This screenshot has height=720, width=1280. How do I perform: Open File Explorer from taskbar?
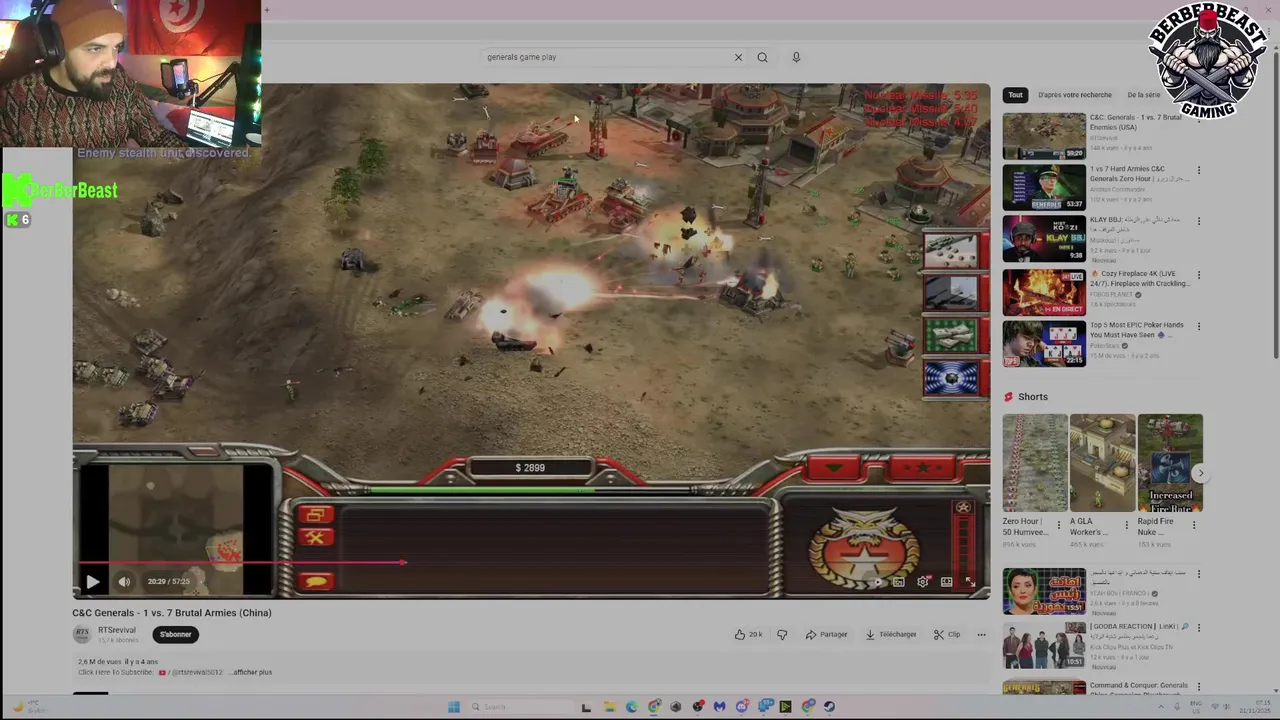[x=609, y=707]
